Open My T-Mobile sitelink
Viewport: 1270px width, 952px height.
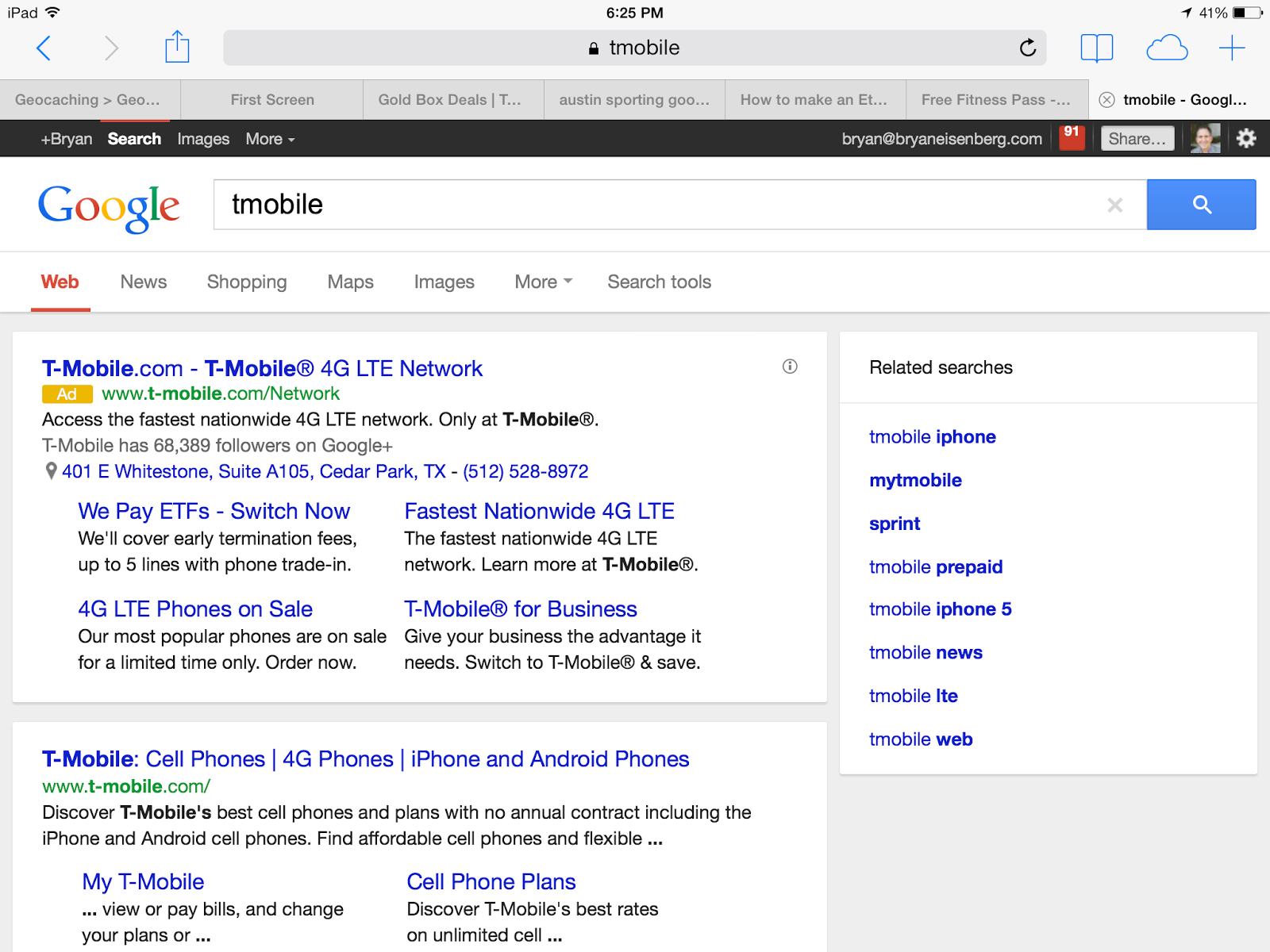coord(143,882)
